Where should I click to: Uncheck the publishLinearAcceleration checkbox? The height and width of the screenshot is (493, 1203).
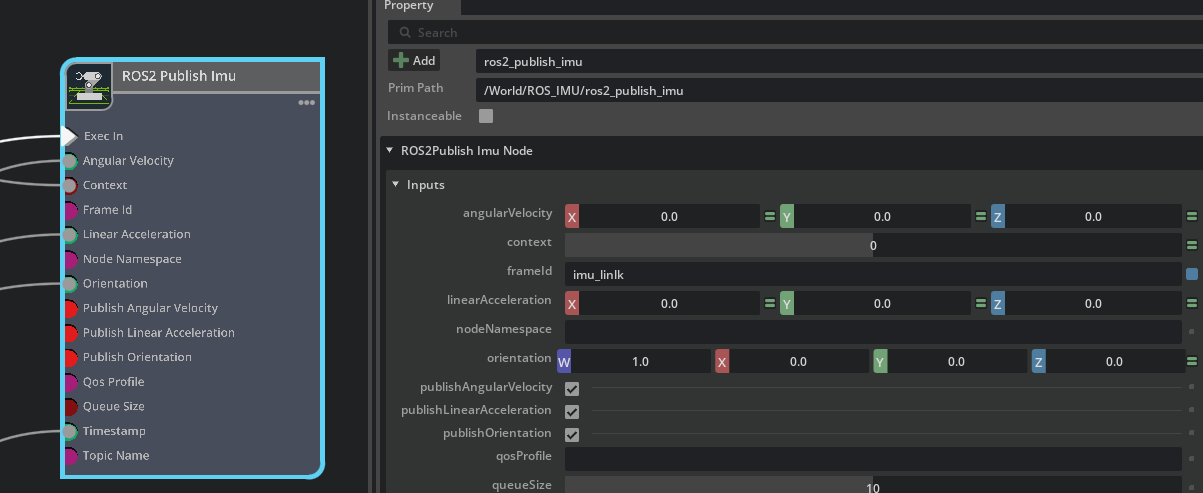pyautogui.click(x=572, y=411)
